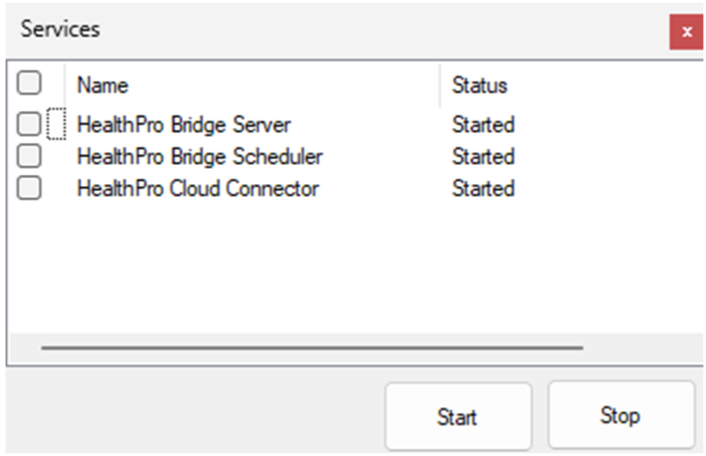Click the horizontal scrollbar thumb

coord(312,348)
